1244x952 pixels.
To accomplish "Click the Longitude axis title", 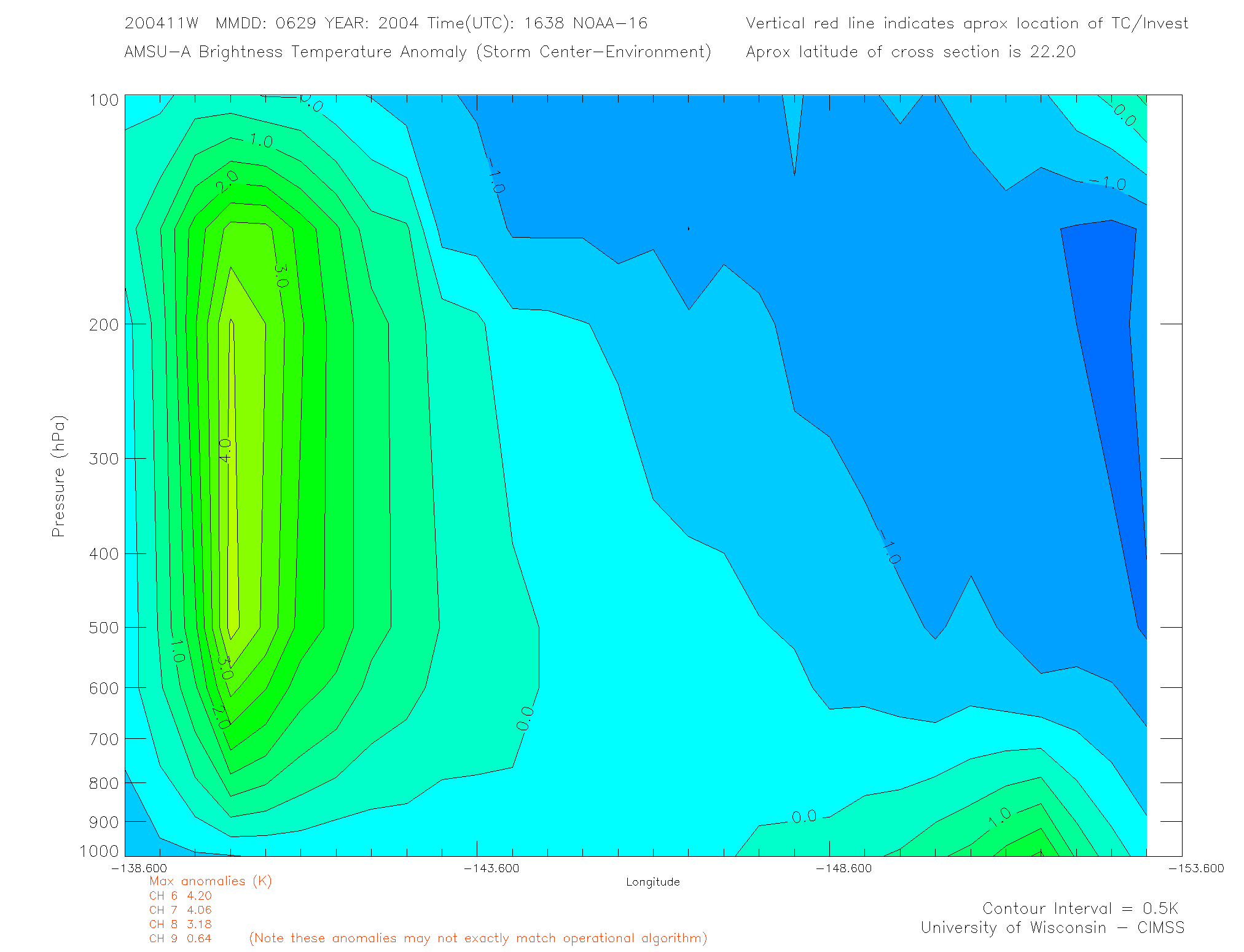I will pos(652,882).
